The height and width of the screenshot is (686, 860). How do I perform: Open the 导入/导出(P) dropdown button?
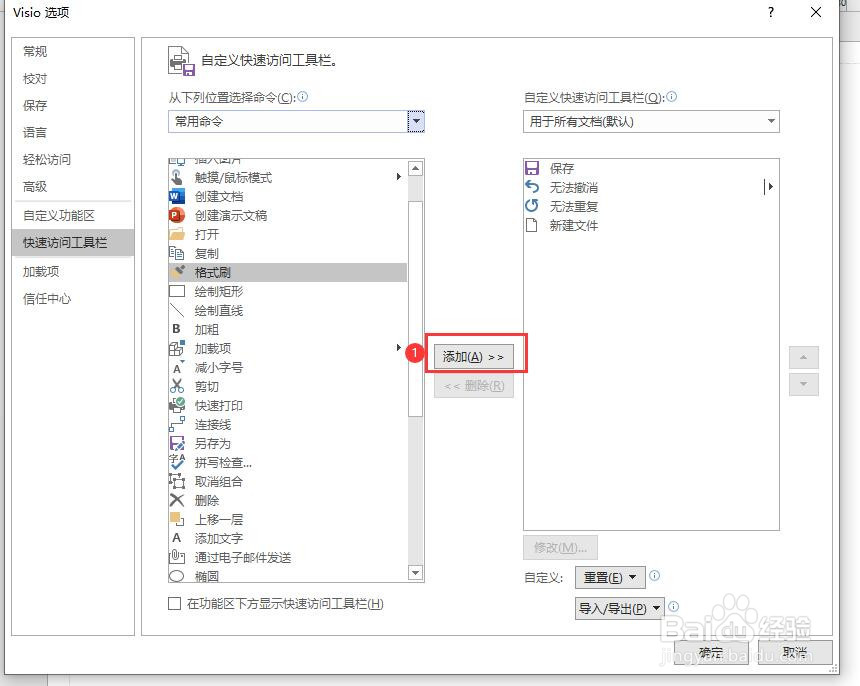pos(619,608)
